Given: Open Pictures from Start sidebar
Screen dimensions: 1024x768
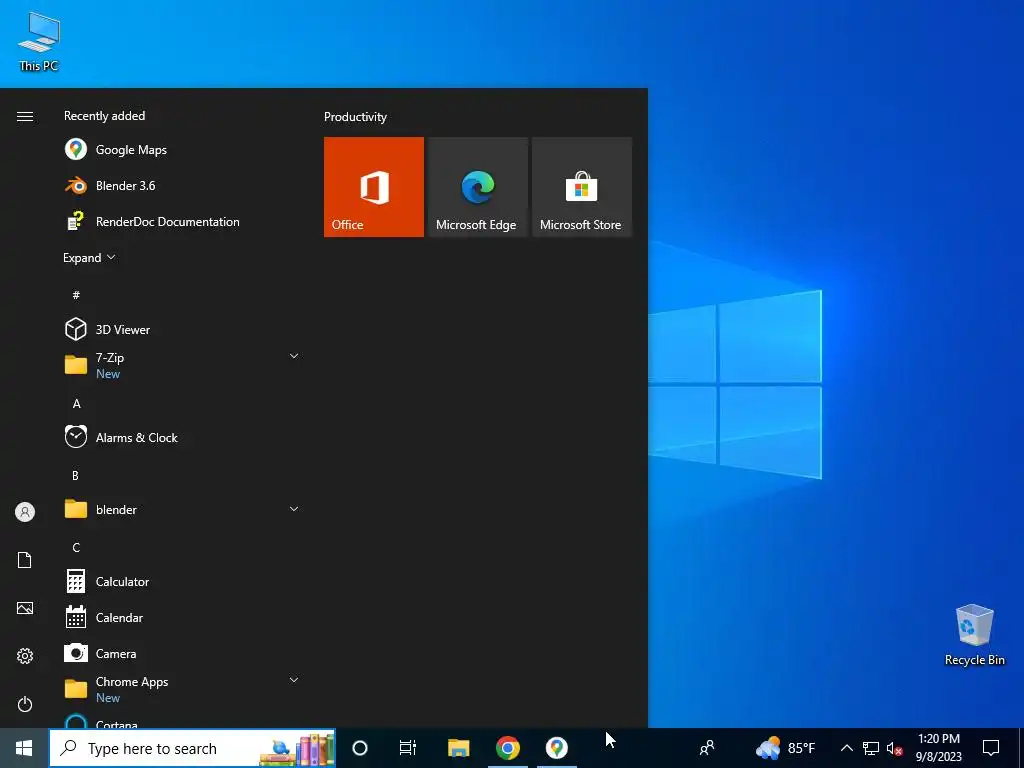Looking at the screenshot, I should point(25,608).
